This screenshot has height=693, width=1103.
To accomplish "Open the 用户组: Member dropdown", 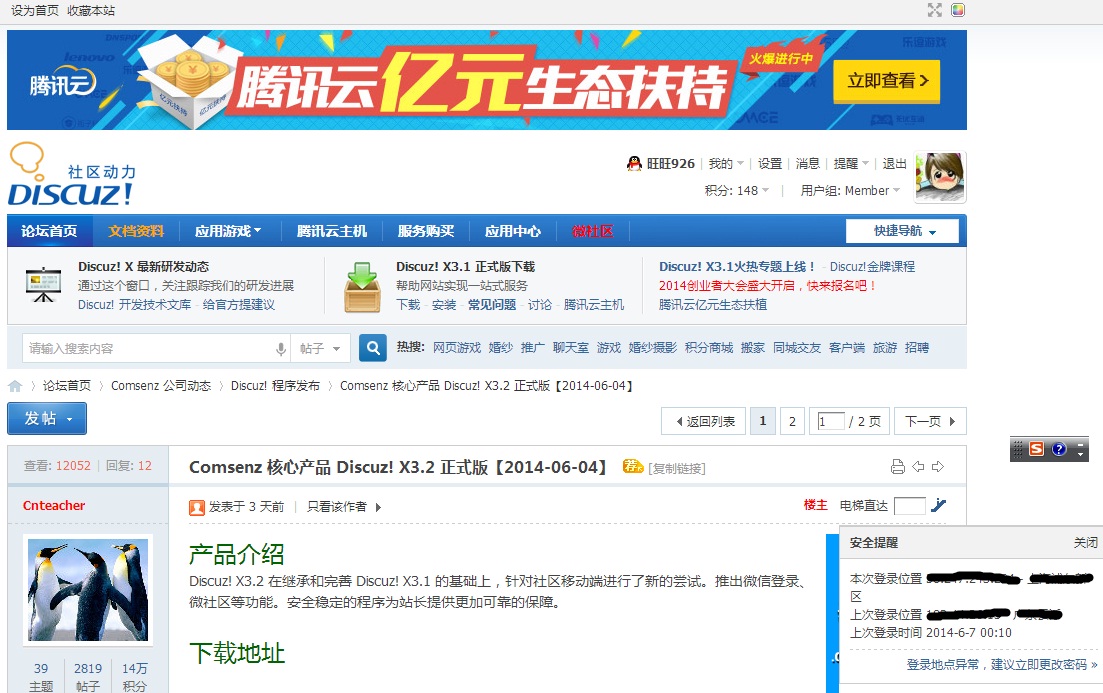I will tap(850, 191).
